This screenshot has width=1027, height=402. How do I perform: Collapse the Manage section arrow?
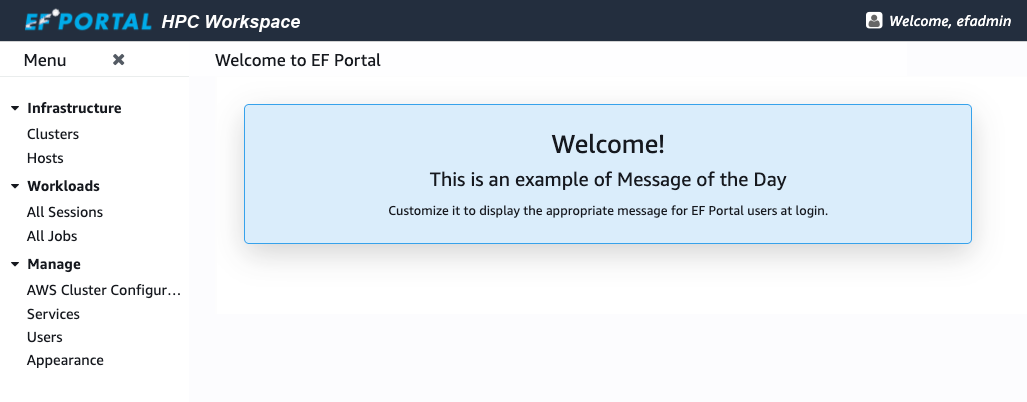click(x=15, y=265)
